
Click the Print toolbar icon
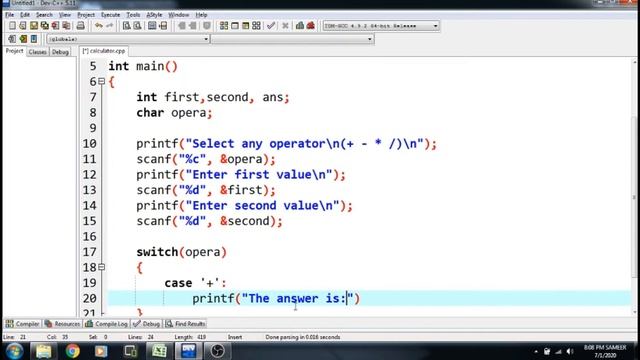pyautogui.click(x=80, y=26)
